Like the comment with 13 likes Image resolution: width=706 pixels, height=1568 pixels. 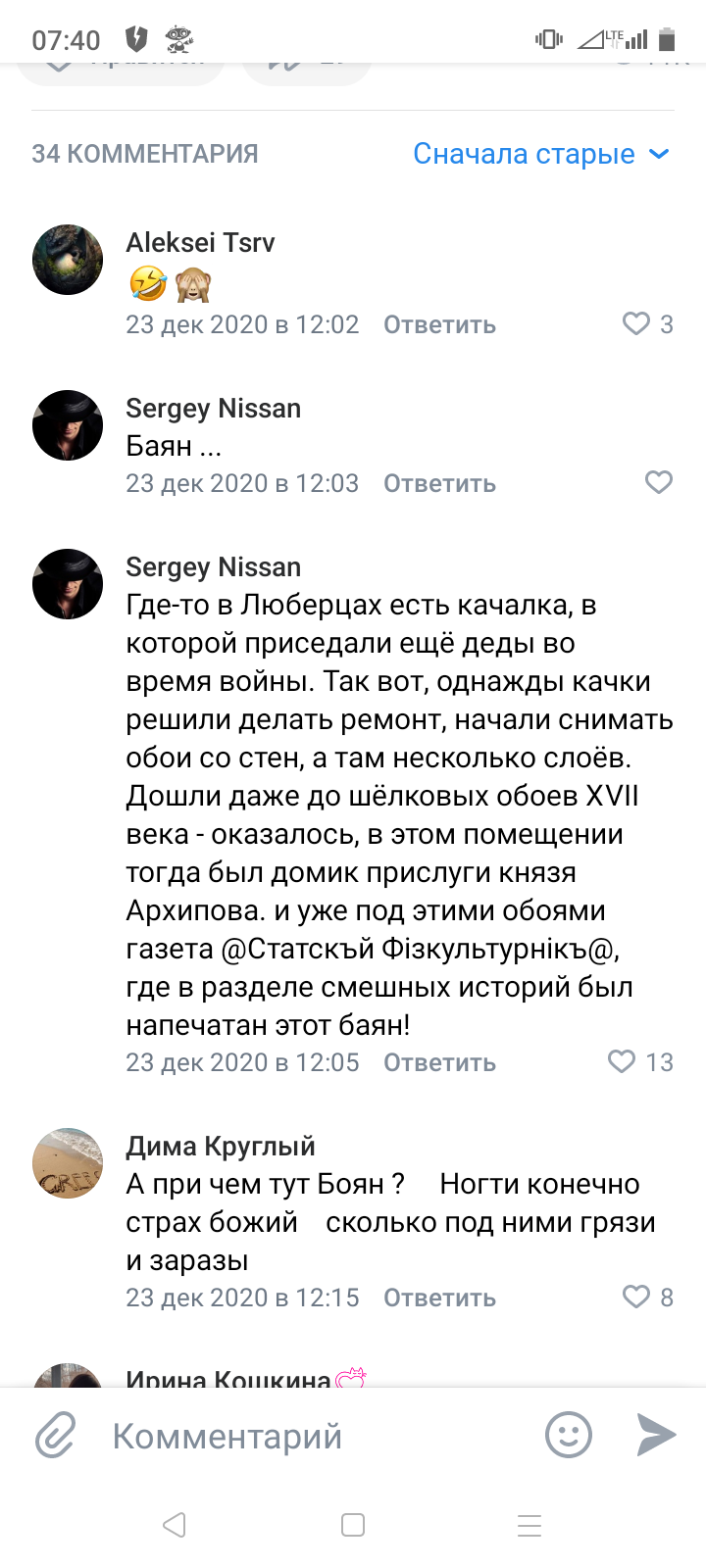pos(622,1061)
